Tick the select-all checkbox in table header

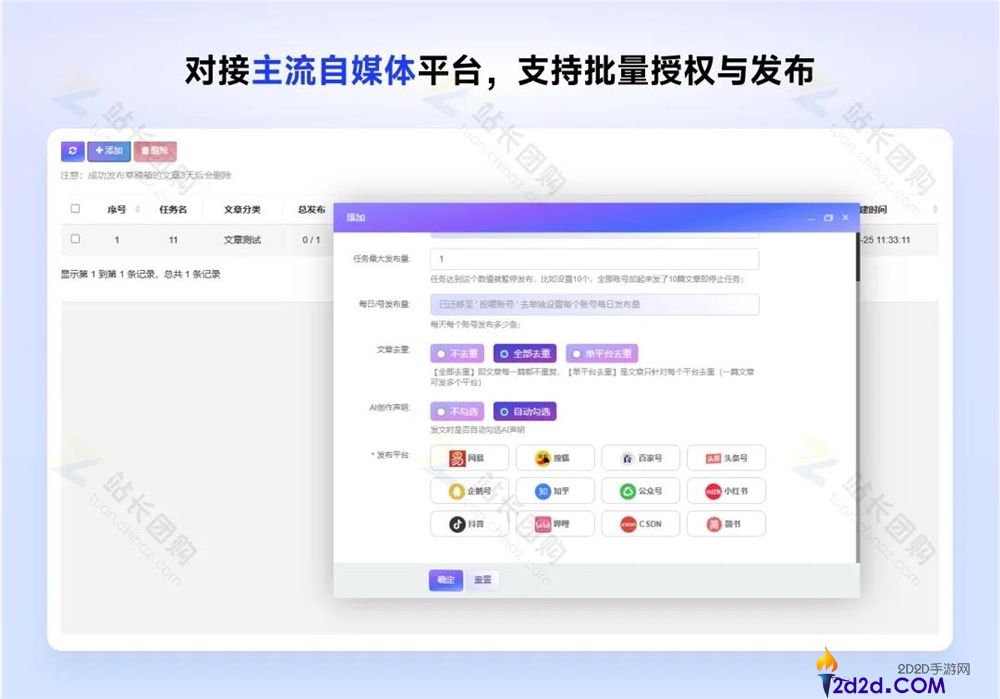coord(75,209)
